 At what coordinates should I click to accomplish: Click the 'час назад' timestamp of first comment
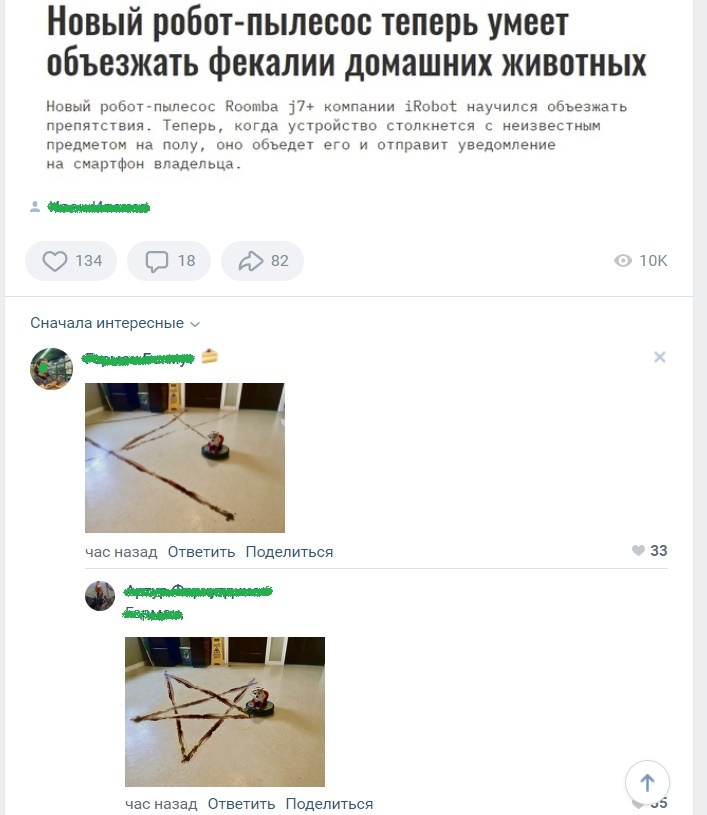pyautogui.click(x=121, y=552)
